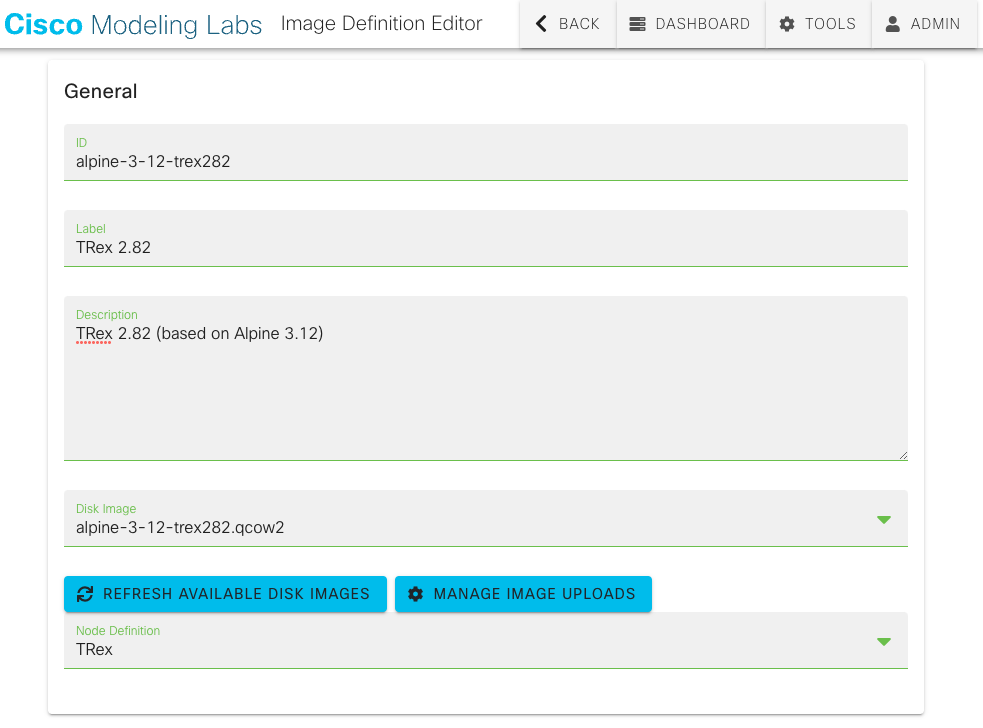This screenshot has height=728, width=983.
Task: Open the Node Definition combo box showing TRex
Action: click(486, 641)
